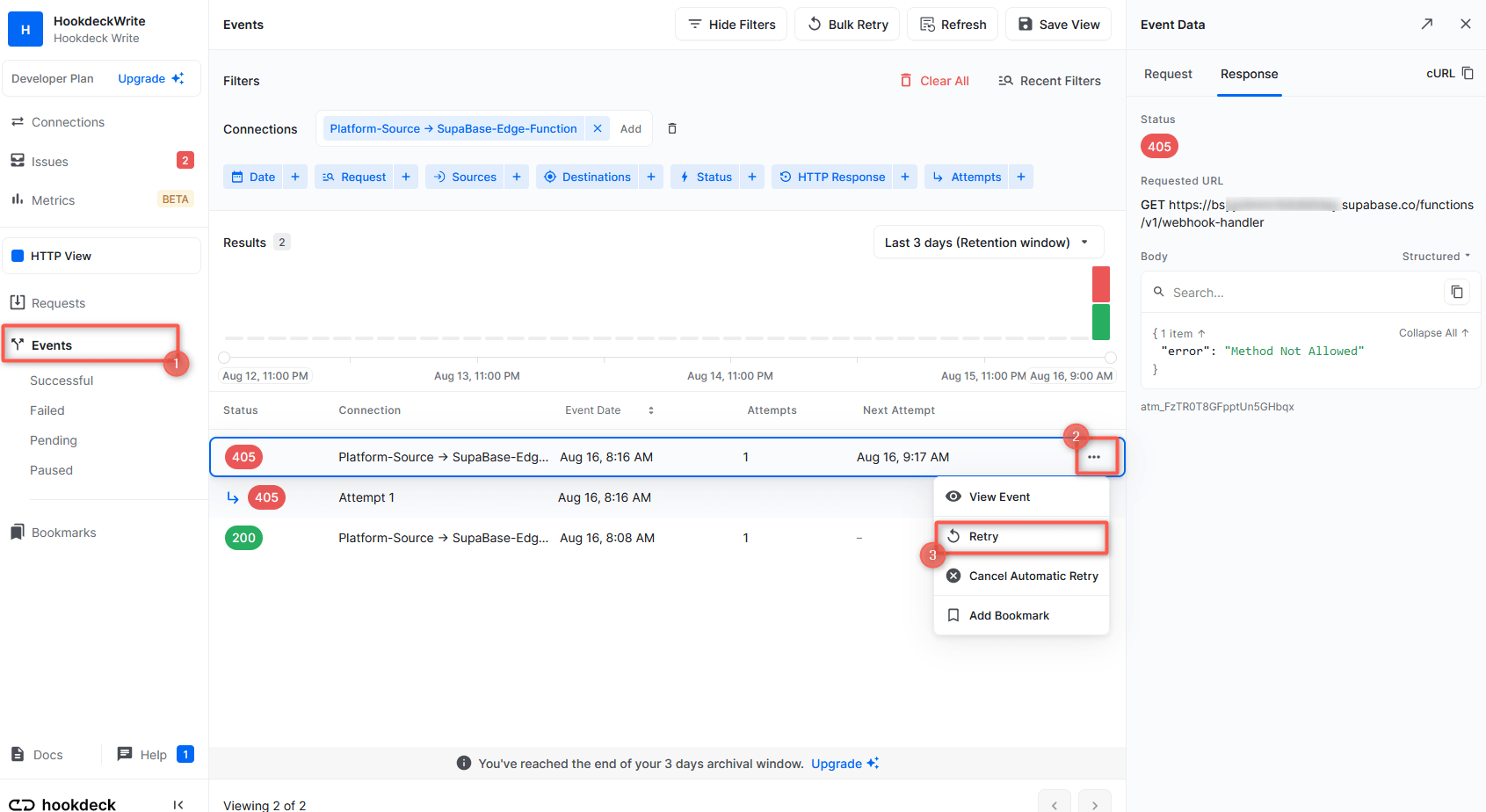Image resolution: width=1486 pixels, height=812 pixels.
Task: Switch to the Request tab
Action: point(1168,74)
